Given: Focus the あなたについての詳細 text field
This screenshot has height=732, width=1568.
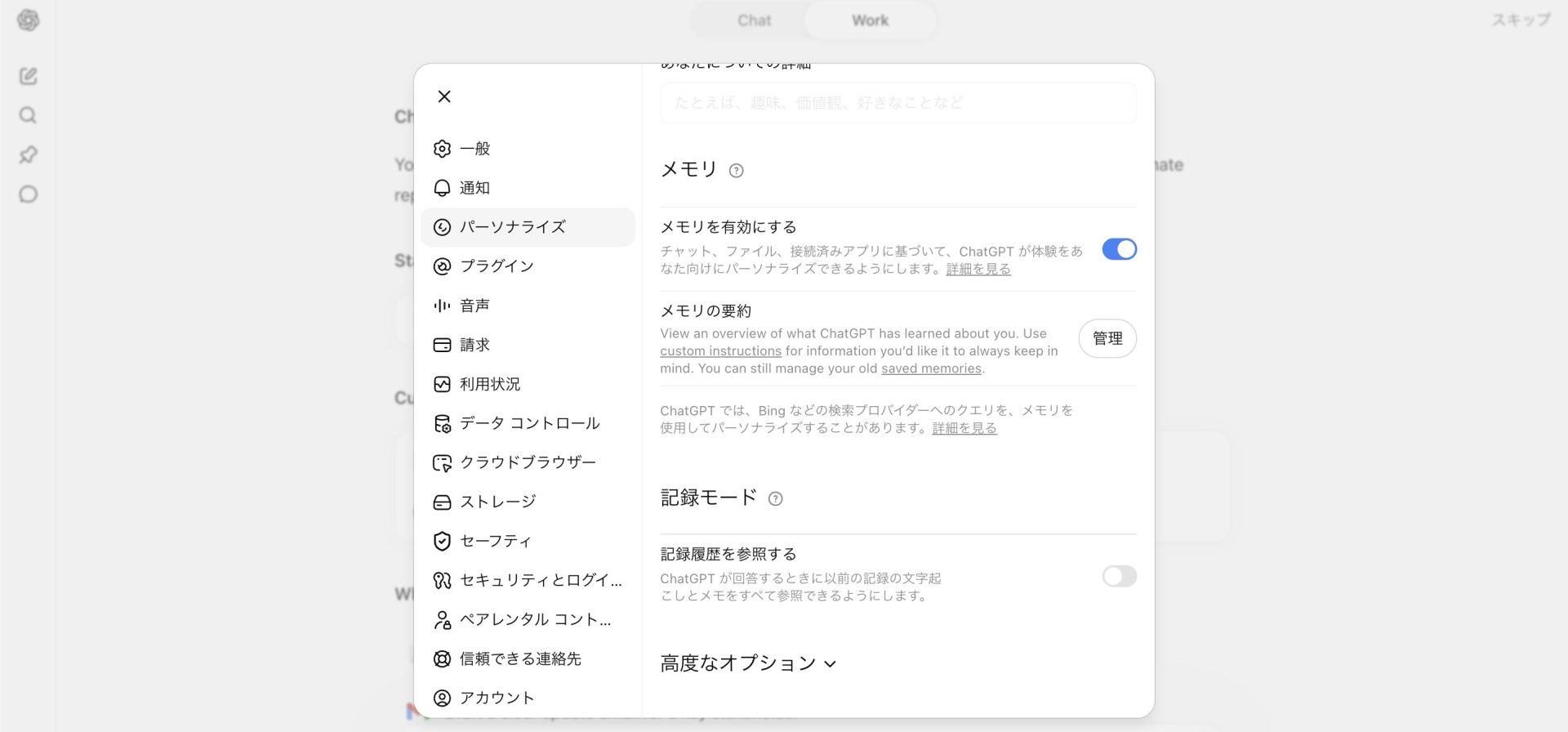Looking at the screenshot, I should pyautogui.click(x=898, y=103).
